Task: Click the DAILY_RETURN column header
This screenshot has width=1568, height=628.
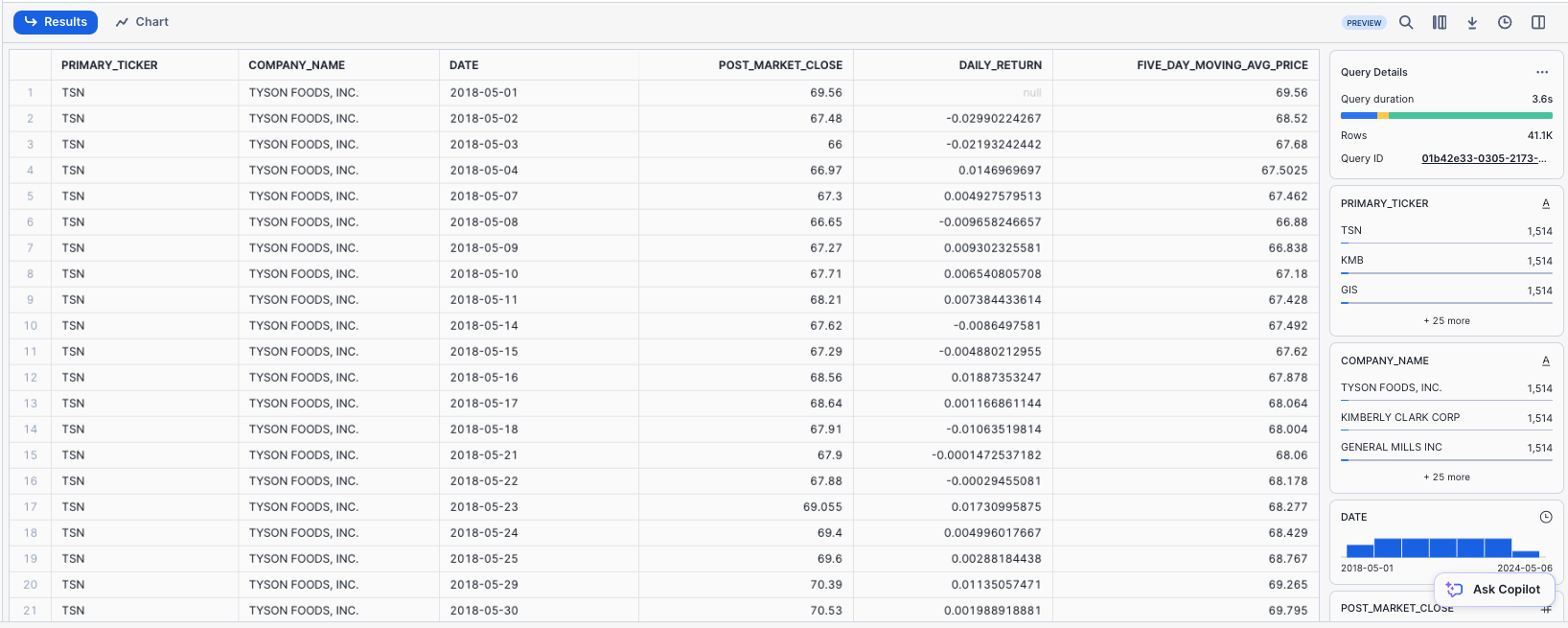Action: (x=953, y=65)
